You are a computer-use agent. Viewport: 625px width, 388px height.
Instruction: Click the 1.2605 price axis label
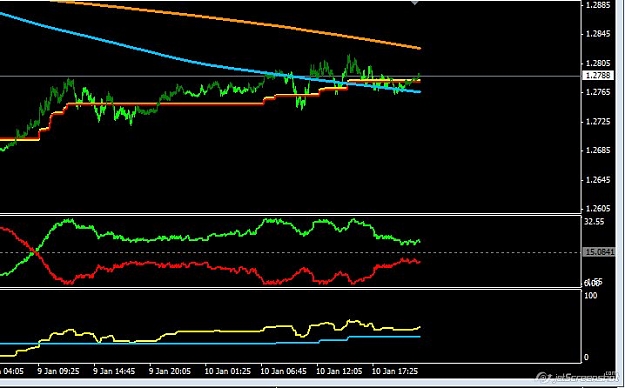tap(598, 209)
